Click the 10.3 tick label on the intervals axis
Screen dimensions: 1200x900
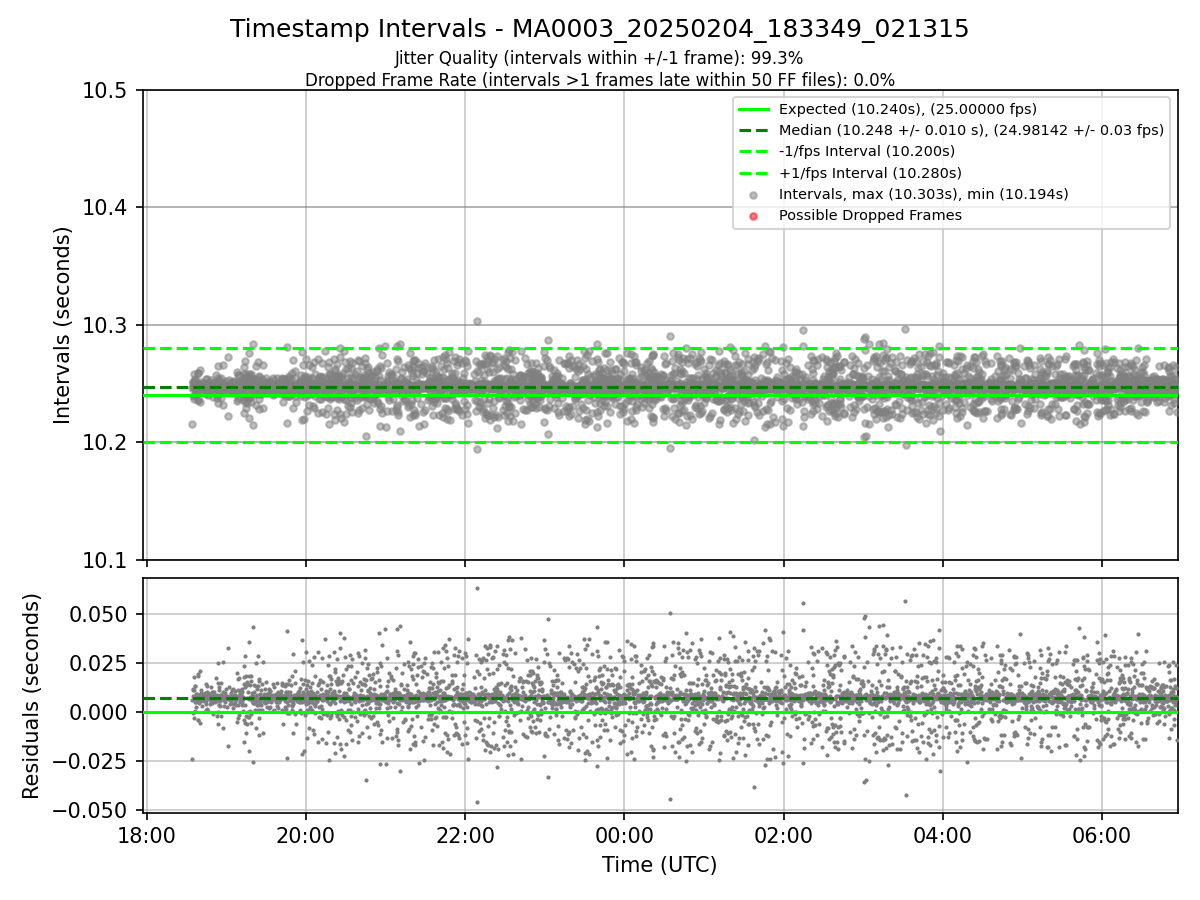tap(106, 325)
